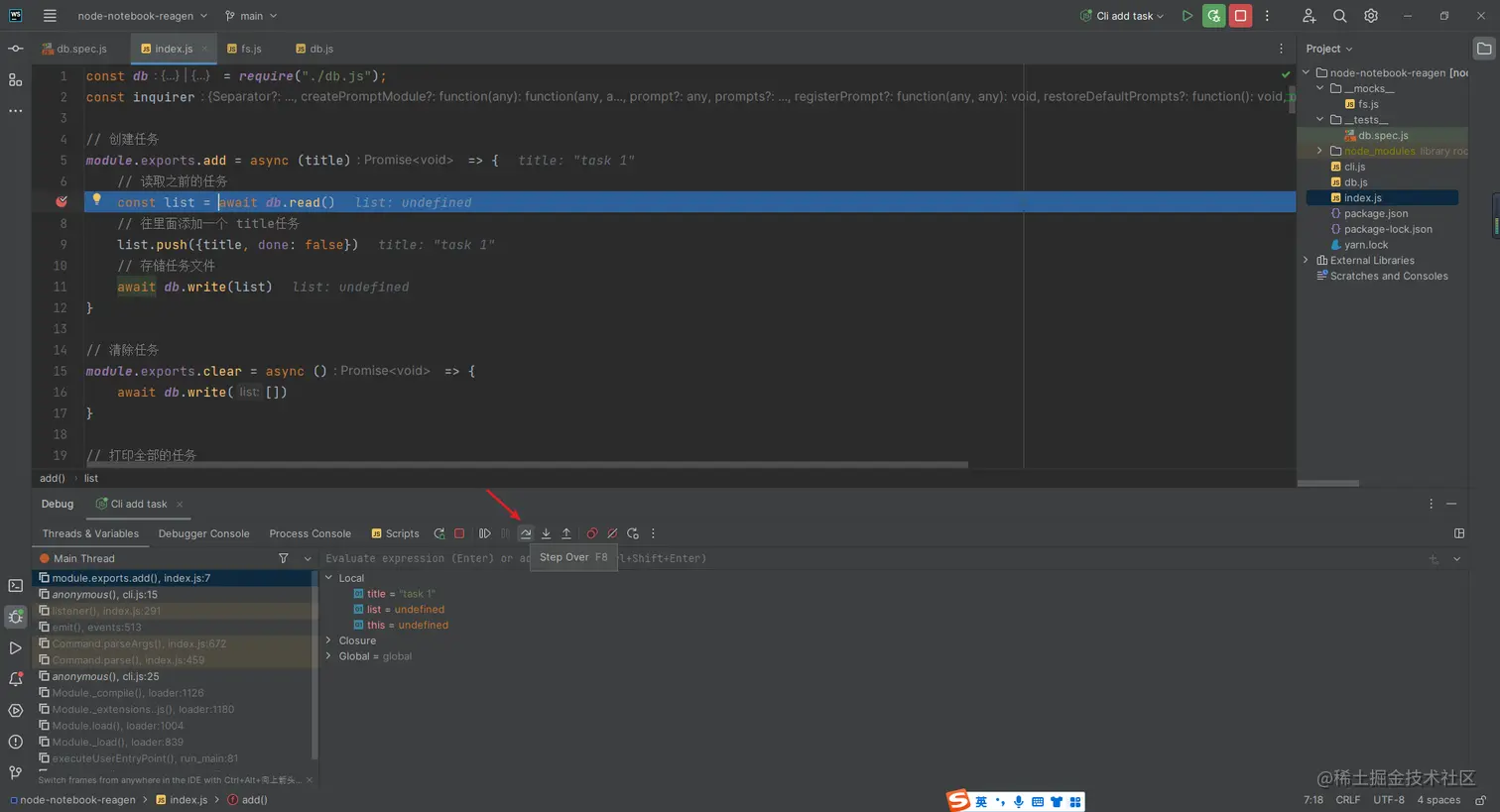Open the Structure tool window
Image resolution: width=1500 pixels, height=812 pixels.
[x=16, y=79]
